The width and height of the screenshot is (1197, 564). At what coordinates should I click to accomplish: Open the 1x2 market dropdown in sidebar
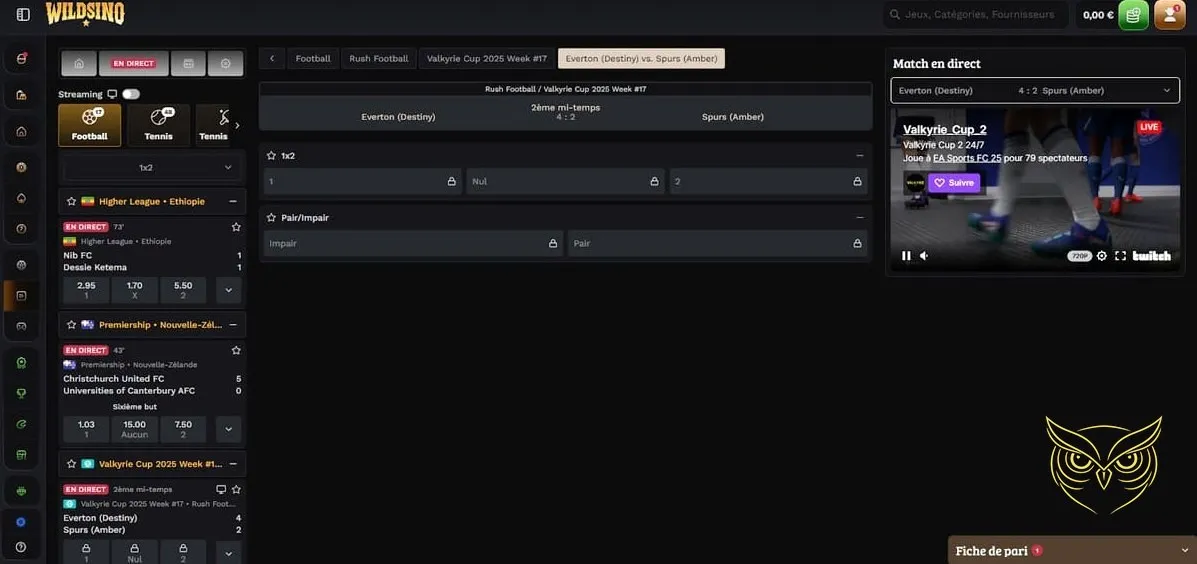click(x=153, y=167)
